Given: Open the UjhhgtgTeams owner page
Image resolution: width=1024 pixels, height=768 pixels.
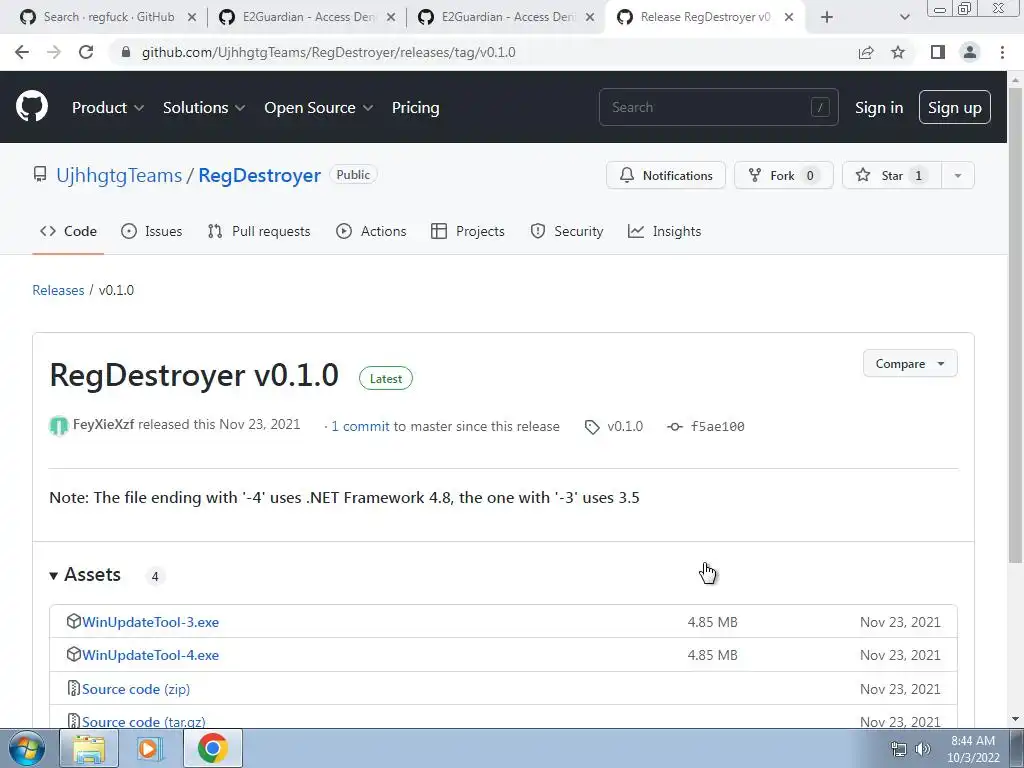Looking at the screenshot, I should [x=119, y=175].
